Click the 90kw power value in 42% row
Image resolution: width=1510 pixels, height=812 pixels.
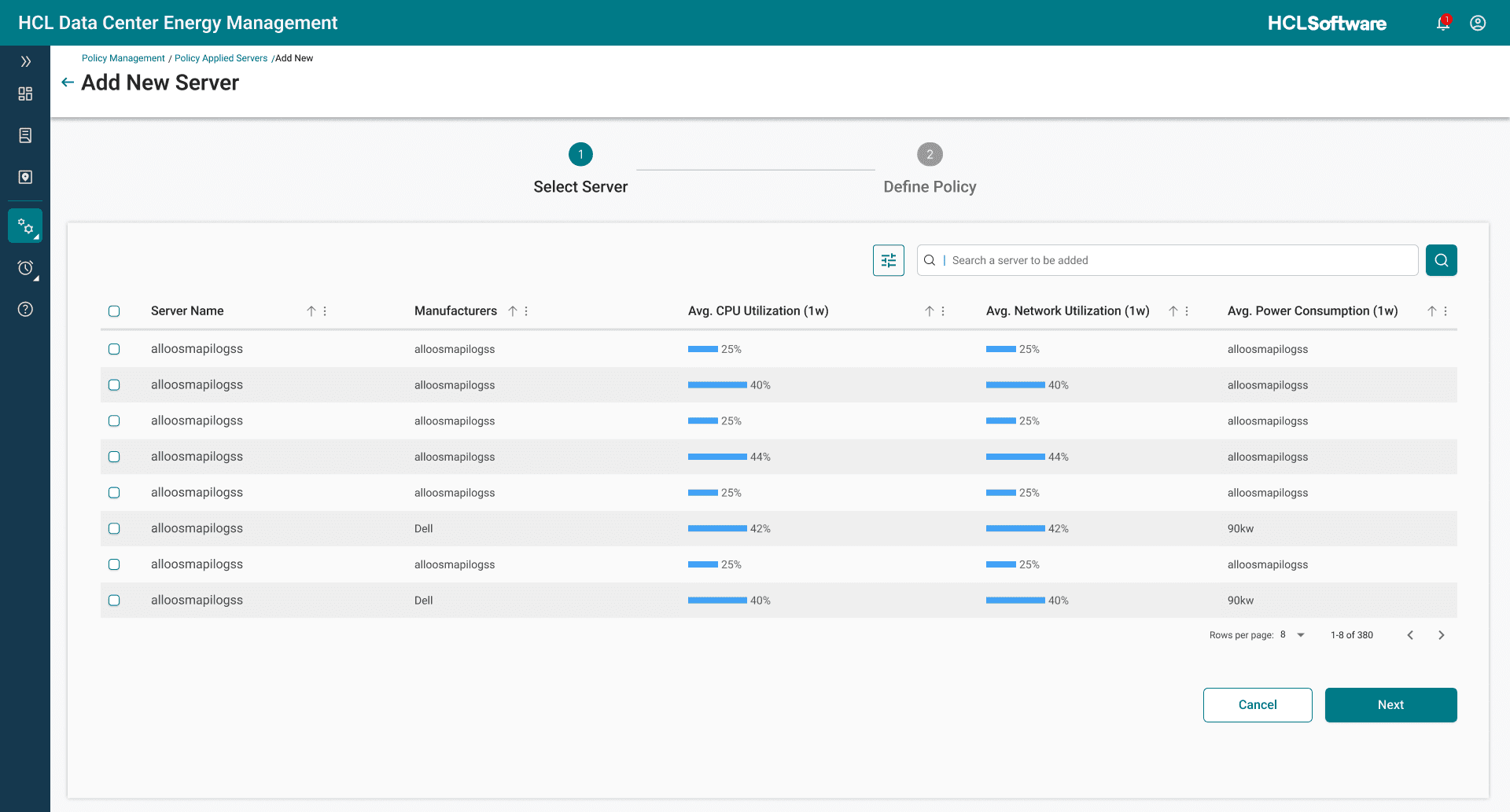[x=1240, y=529]
